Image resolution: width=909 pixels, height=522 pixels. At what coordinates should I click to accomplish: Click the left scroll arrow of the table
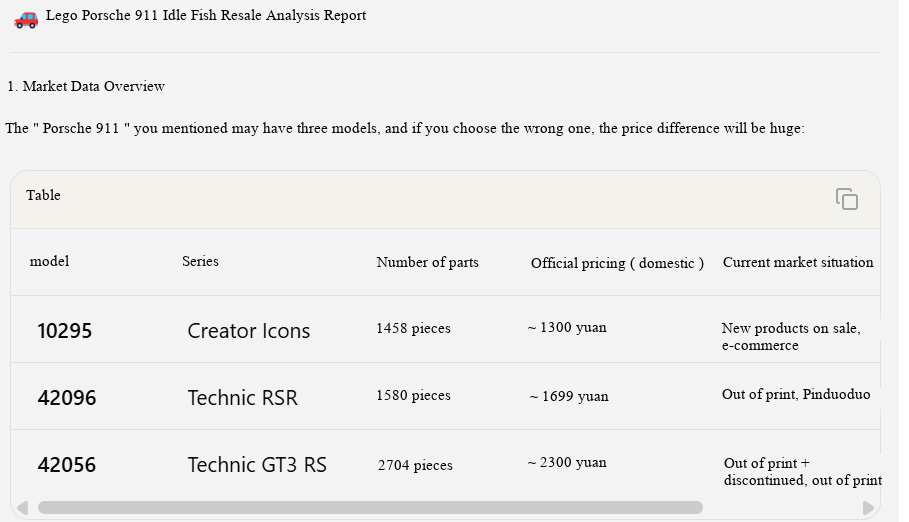tap(23, 508)
